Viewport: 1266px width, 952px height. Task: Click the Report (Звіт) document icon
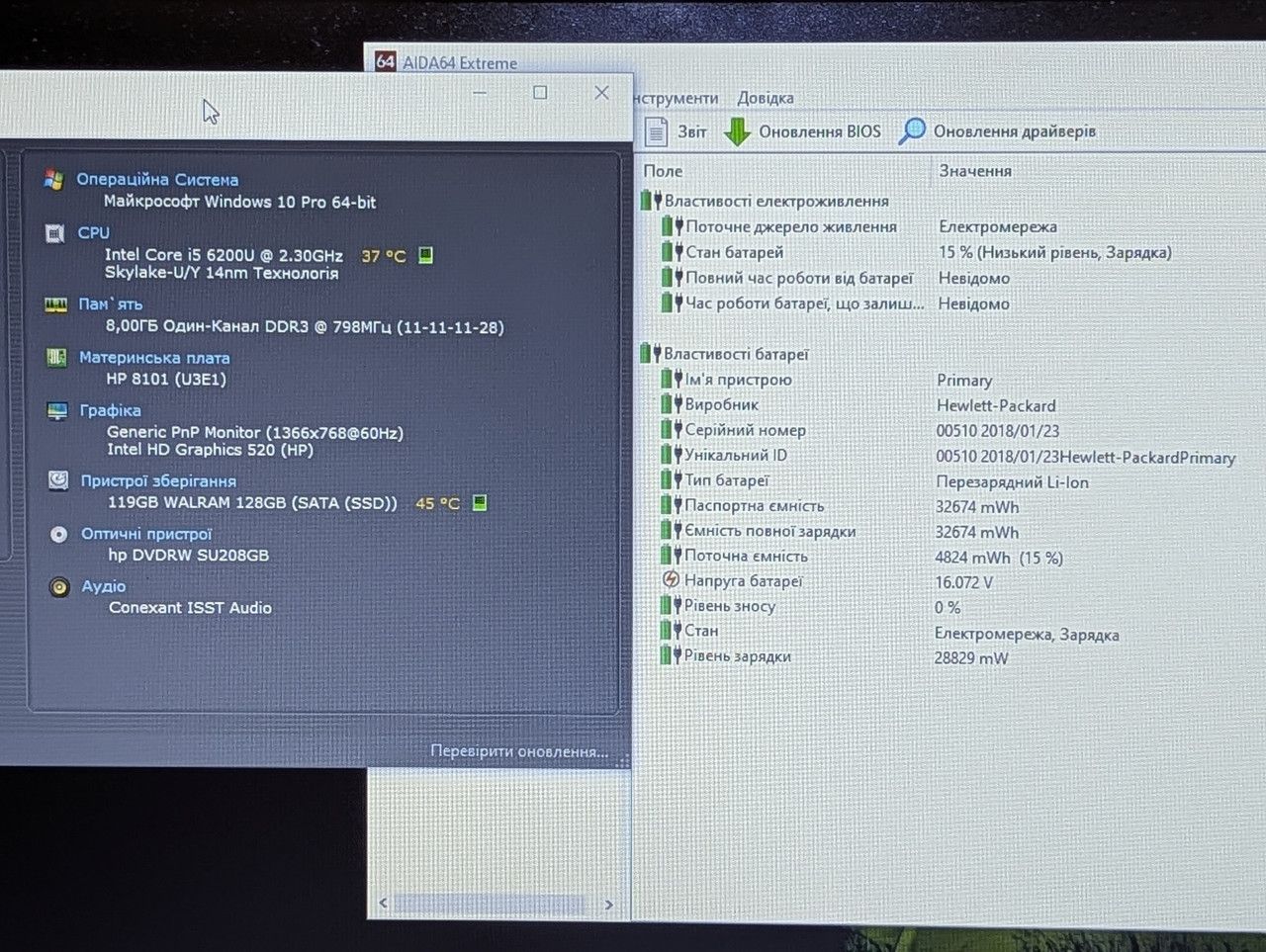(x=656, y=131)
